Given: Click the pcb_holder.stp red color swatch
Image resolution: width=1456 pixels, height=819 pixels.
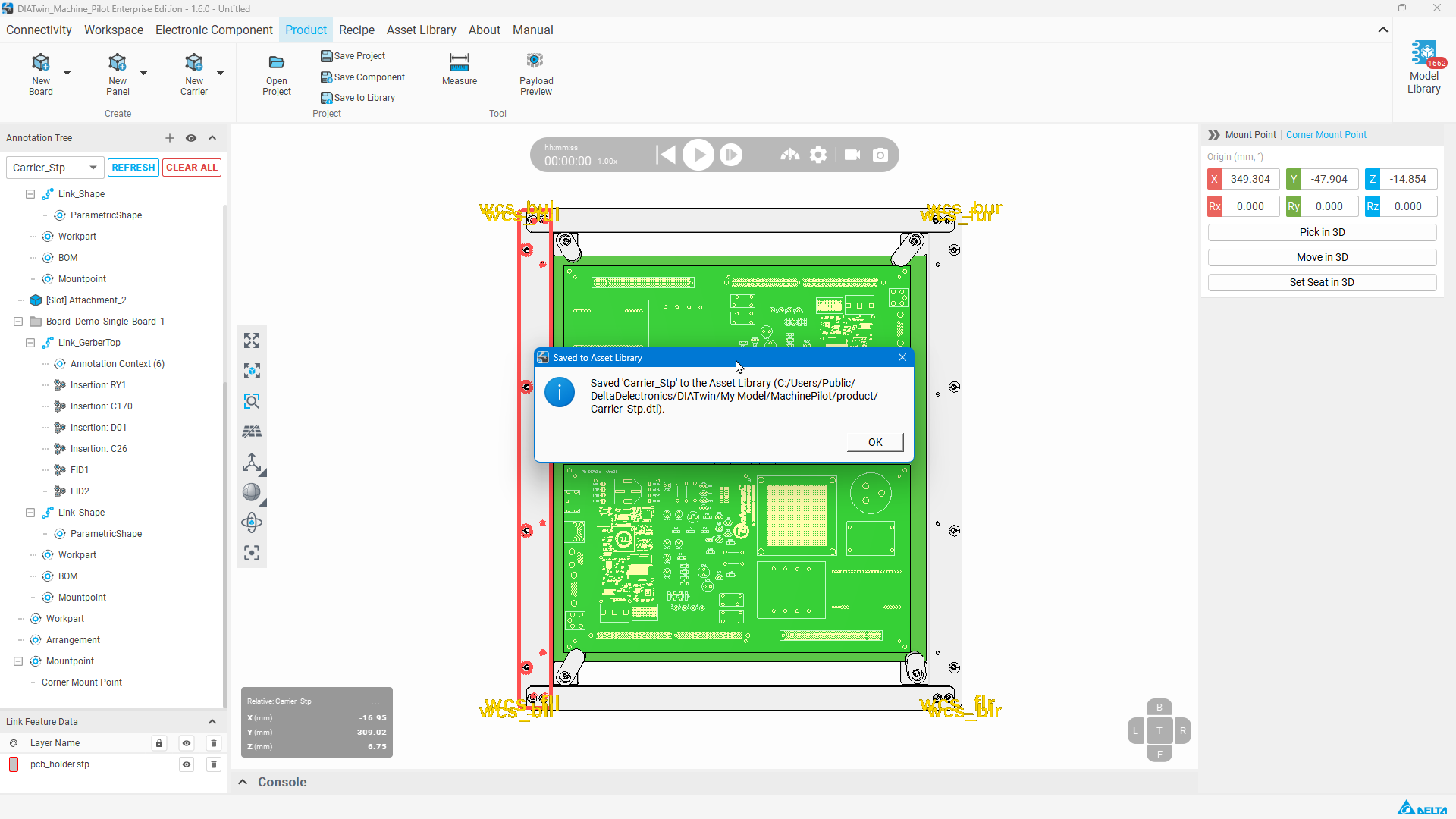Looking at the screenshot, I should tap(14, 764).
